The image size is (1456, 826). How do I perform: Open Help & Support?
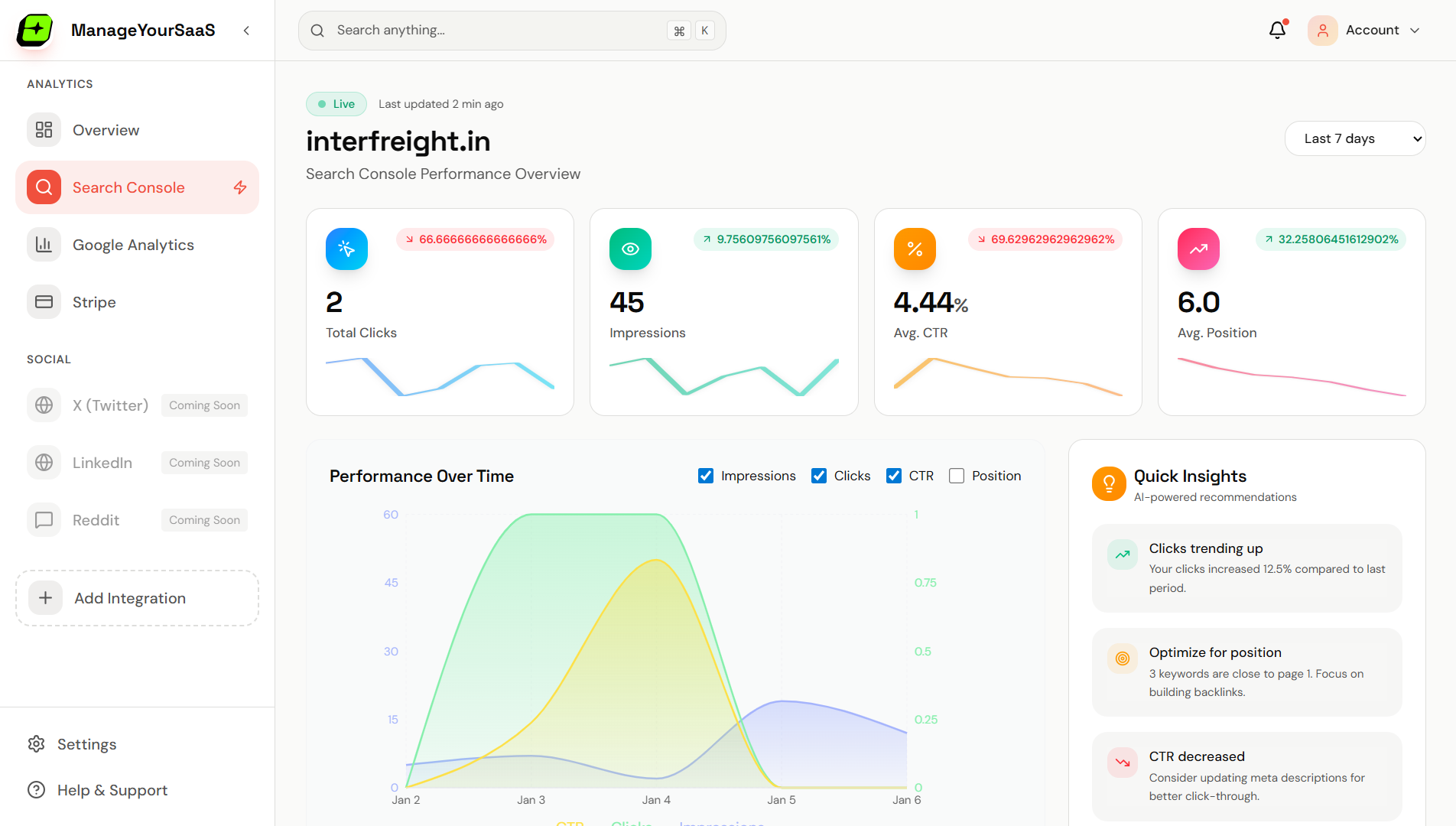point(112,789)
